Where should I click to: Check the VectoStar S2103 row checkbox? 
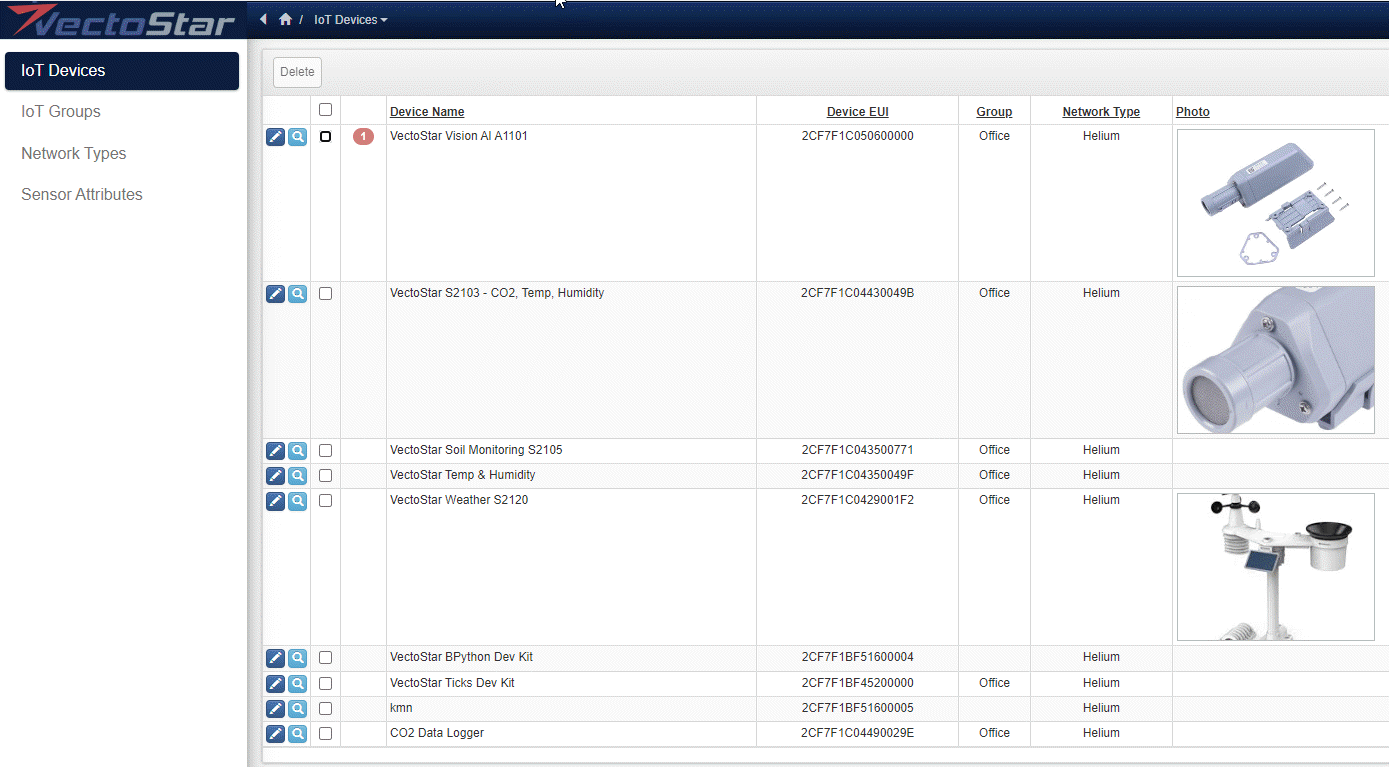tap(325, 294)
